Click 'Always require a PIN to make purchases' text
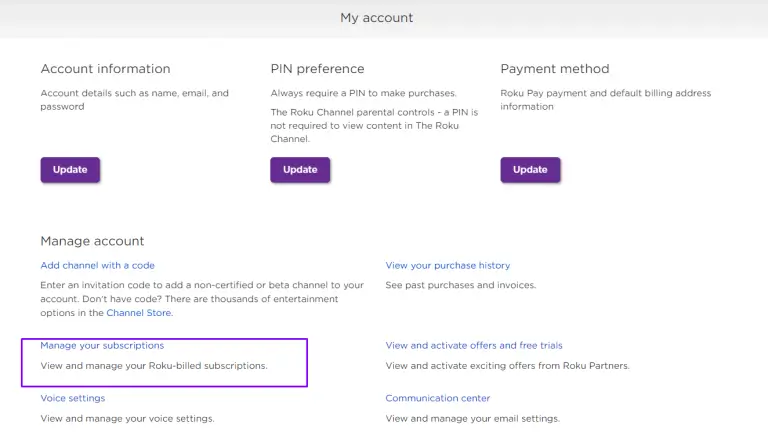Viewport: 768px width, 439px height. (363, 93)
